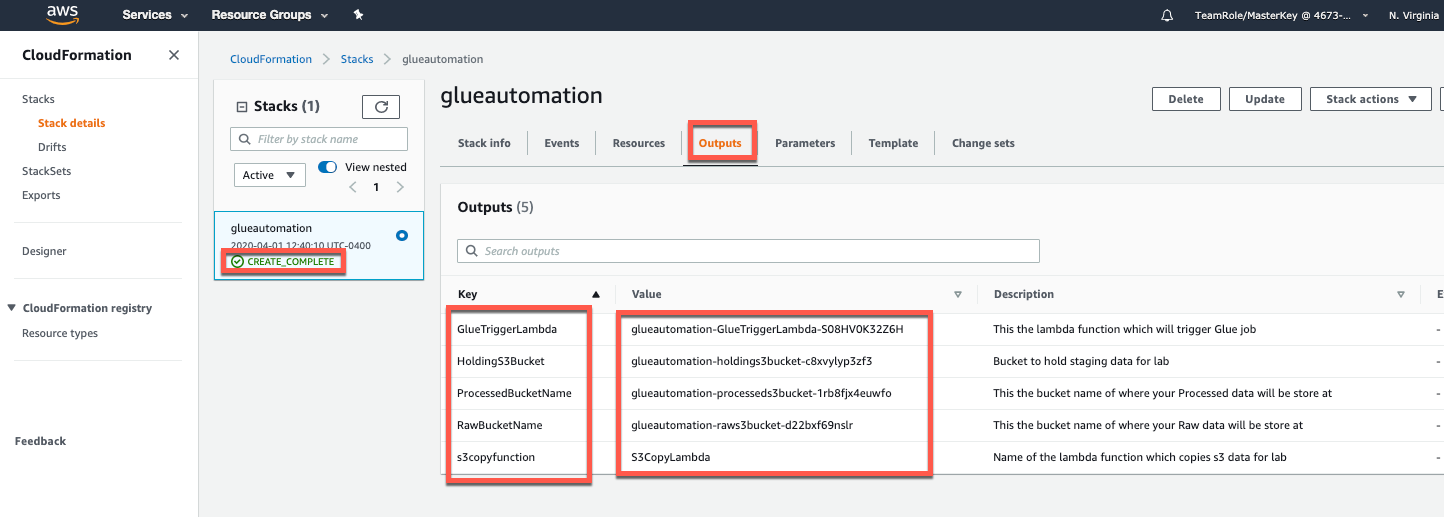Open the Resource Groups dropdown menu
The image size is (1444, 517).
pyautogui.click(x=269, y=15)
